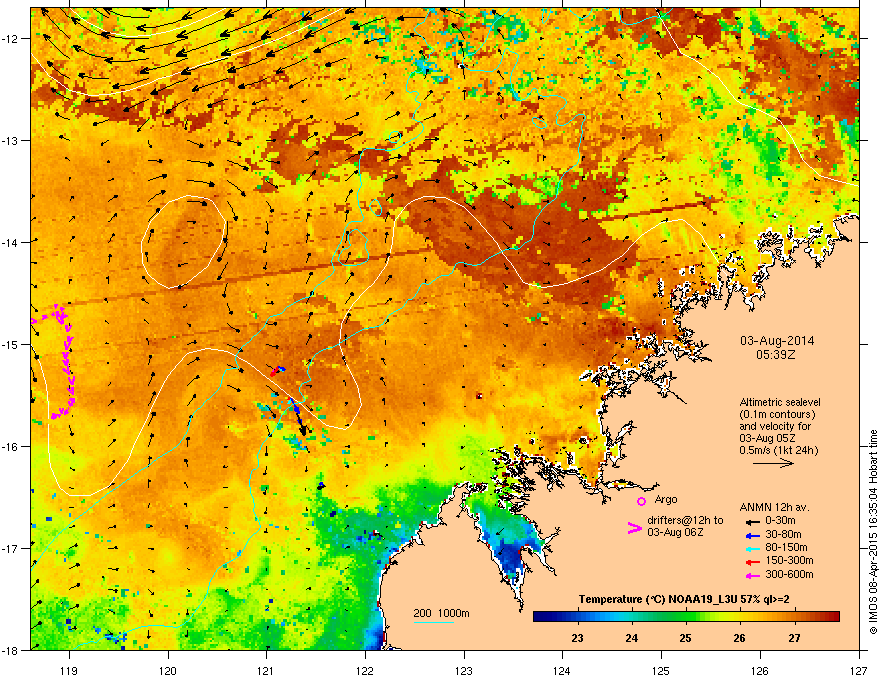This screenshot has height=680, width=880.
Task: Click the latitude axis label -12
Action: click(x=10, y=38)
